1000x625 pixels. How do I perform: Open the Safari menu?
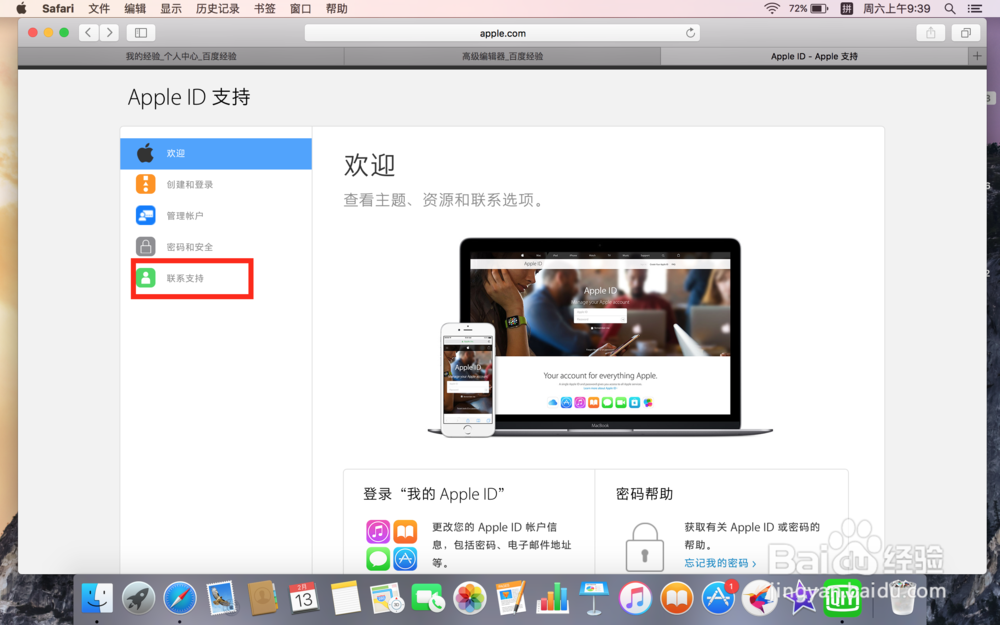(x=58, y=8)
